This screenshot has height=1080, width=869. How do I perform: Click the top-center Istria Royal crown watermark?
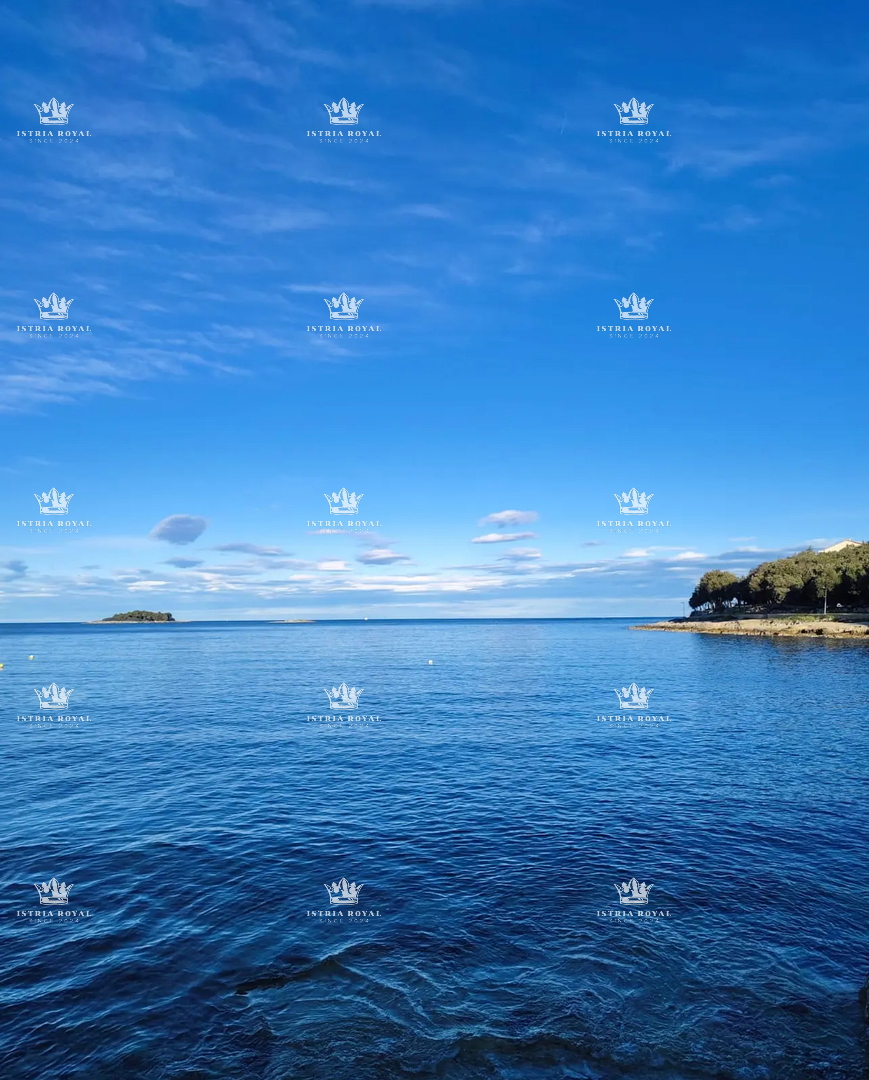(x=343, y=112)
